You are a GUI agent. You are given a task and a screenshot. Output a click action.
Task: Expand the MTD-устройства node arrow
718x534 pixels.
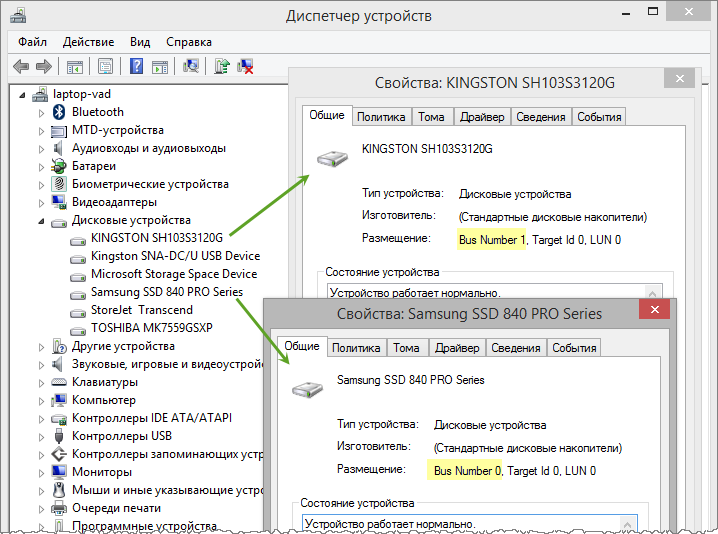(x=41, y=131)
